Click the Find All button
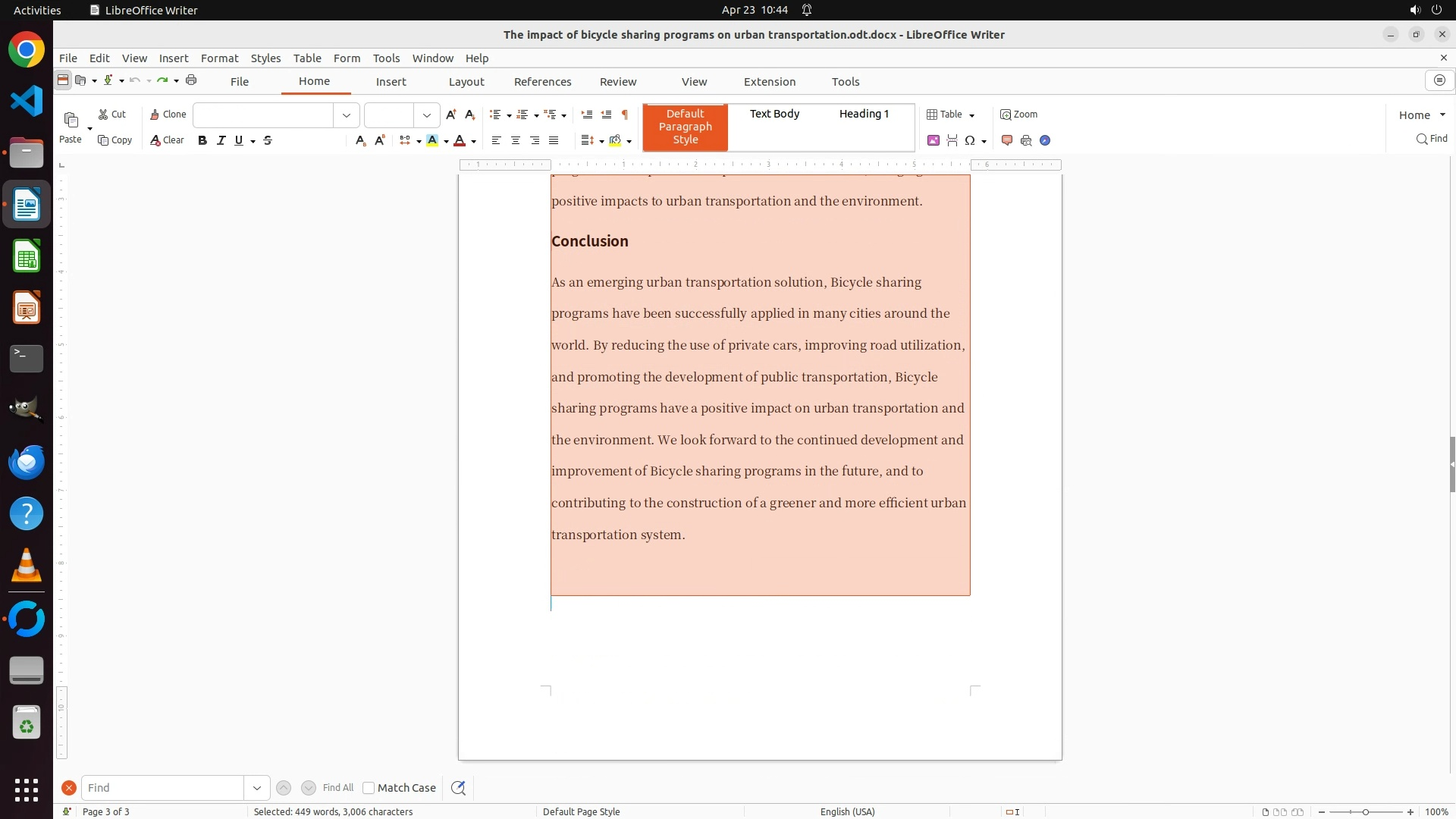 pos(337,788)
